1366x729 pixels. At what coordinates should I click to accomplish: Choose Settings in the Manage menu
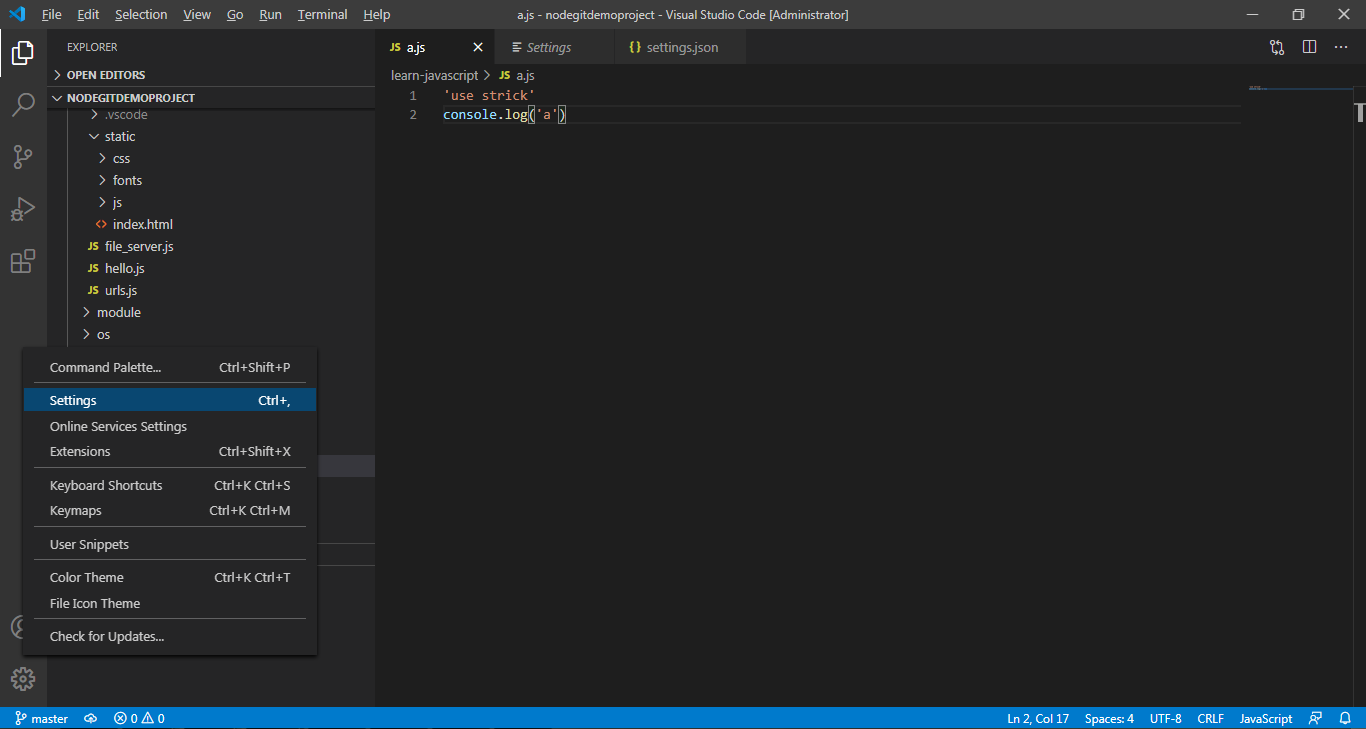click(170, 400)
